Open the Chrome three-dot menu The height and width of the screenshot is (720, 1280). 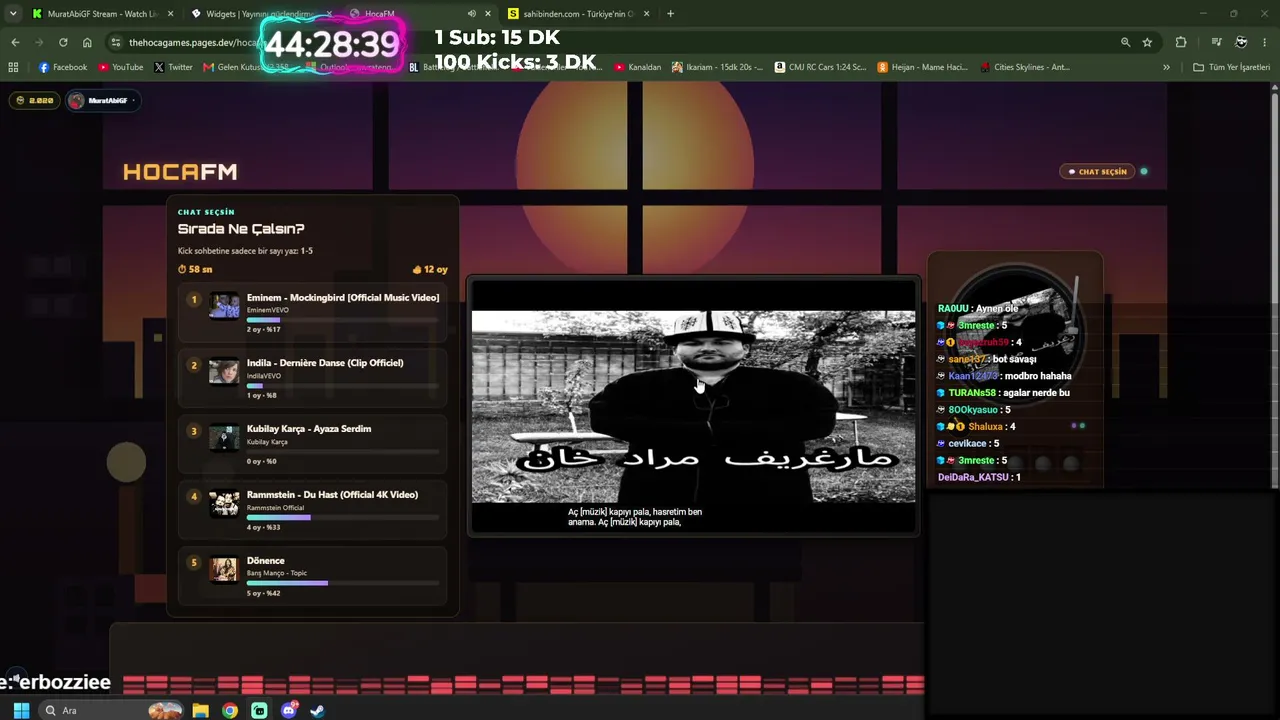(x=1265, y=42)
